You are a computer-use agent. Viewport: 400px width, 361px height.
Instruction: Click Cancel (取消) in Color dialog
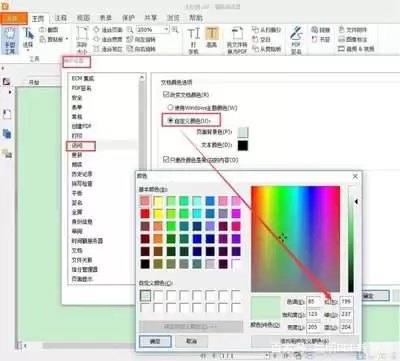[191, 341]
